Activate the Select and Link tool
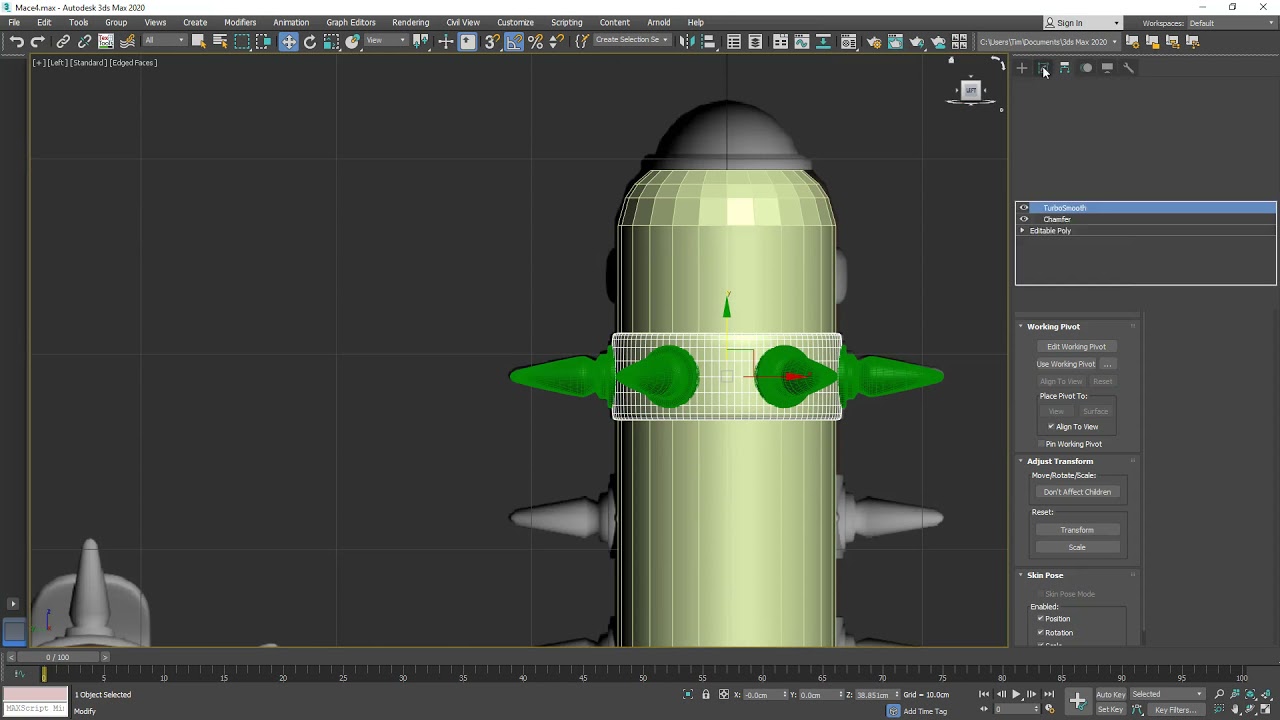The height and width of the screenshot is (720, 1280). (x=63, y=41)
